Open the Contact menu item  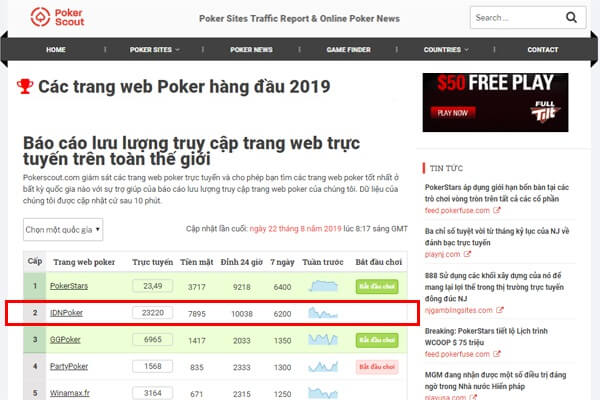[x=543, y=50]
